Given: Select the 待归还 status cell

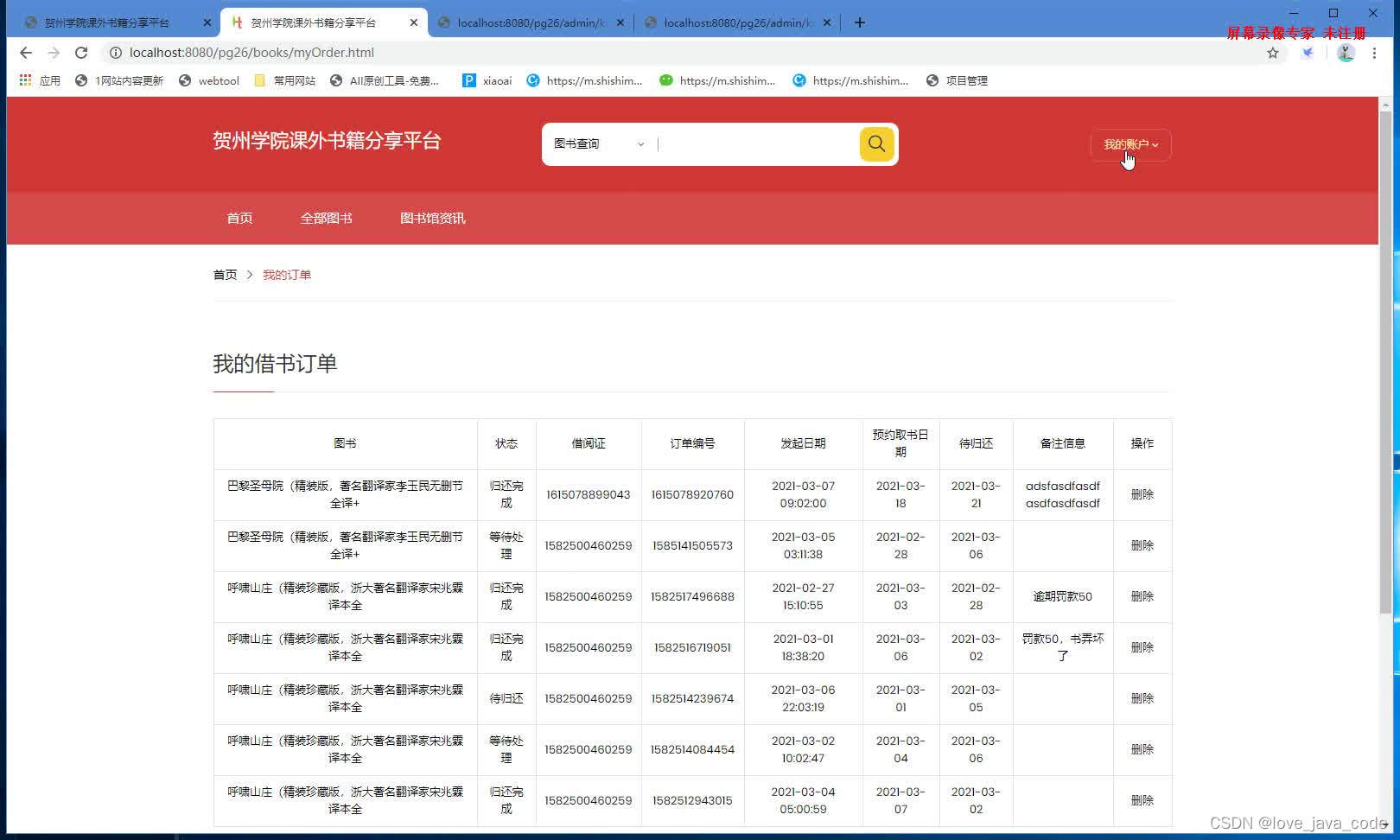Looking at the screenshot, I should coord(506,698).
